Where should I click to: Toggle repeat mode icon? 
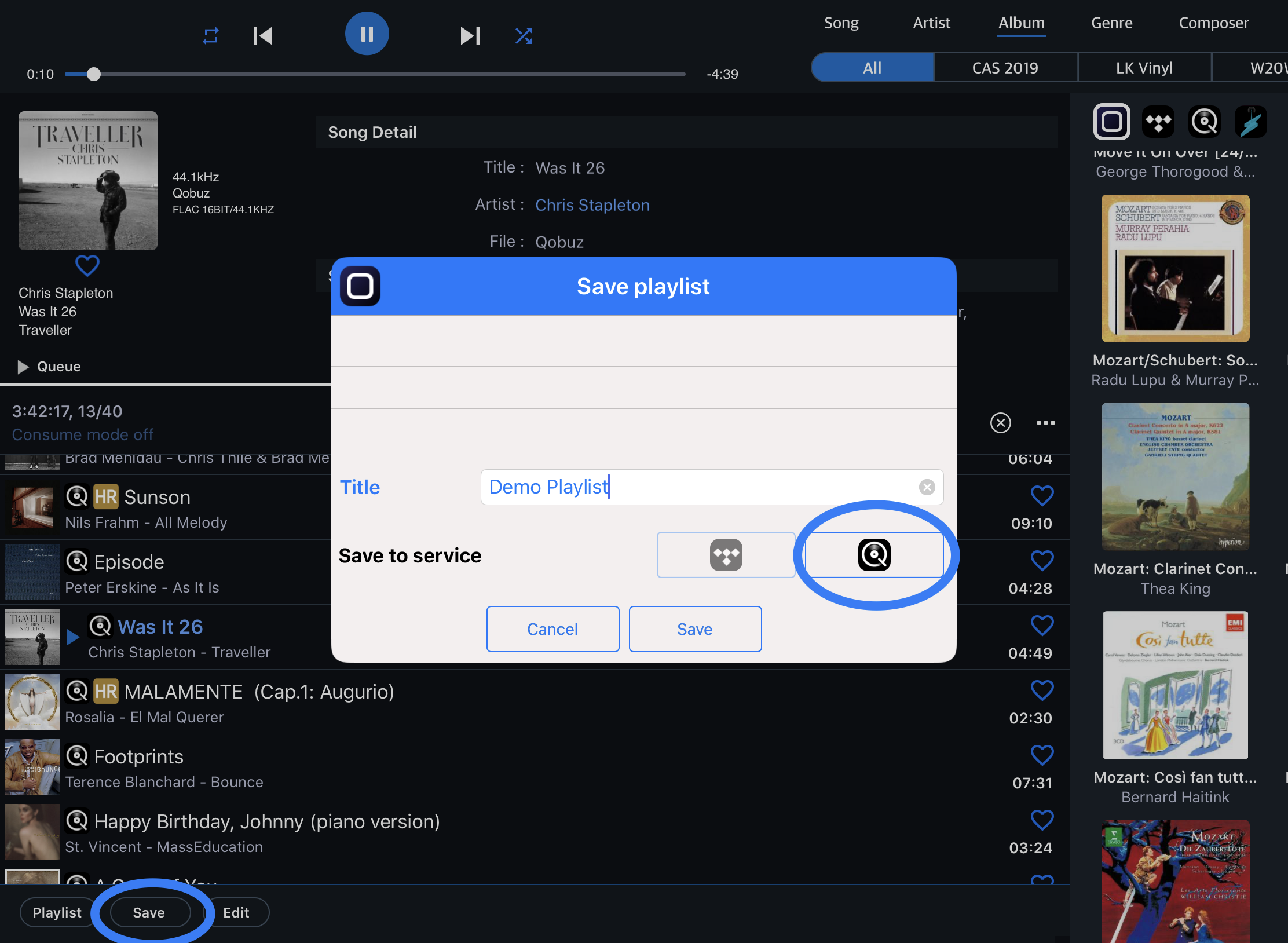click(211, 36)
